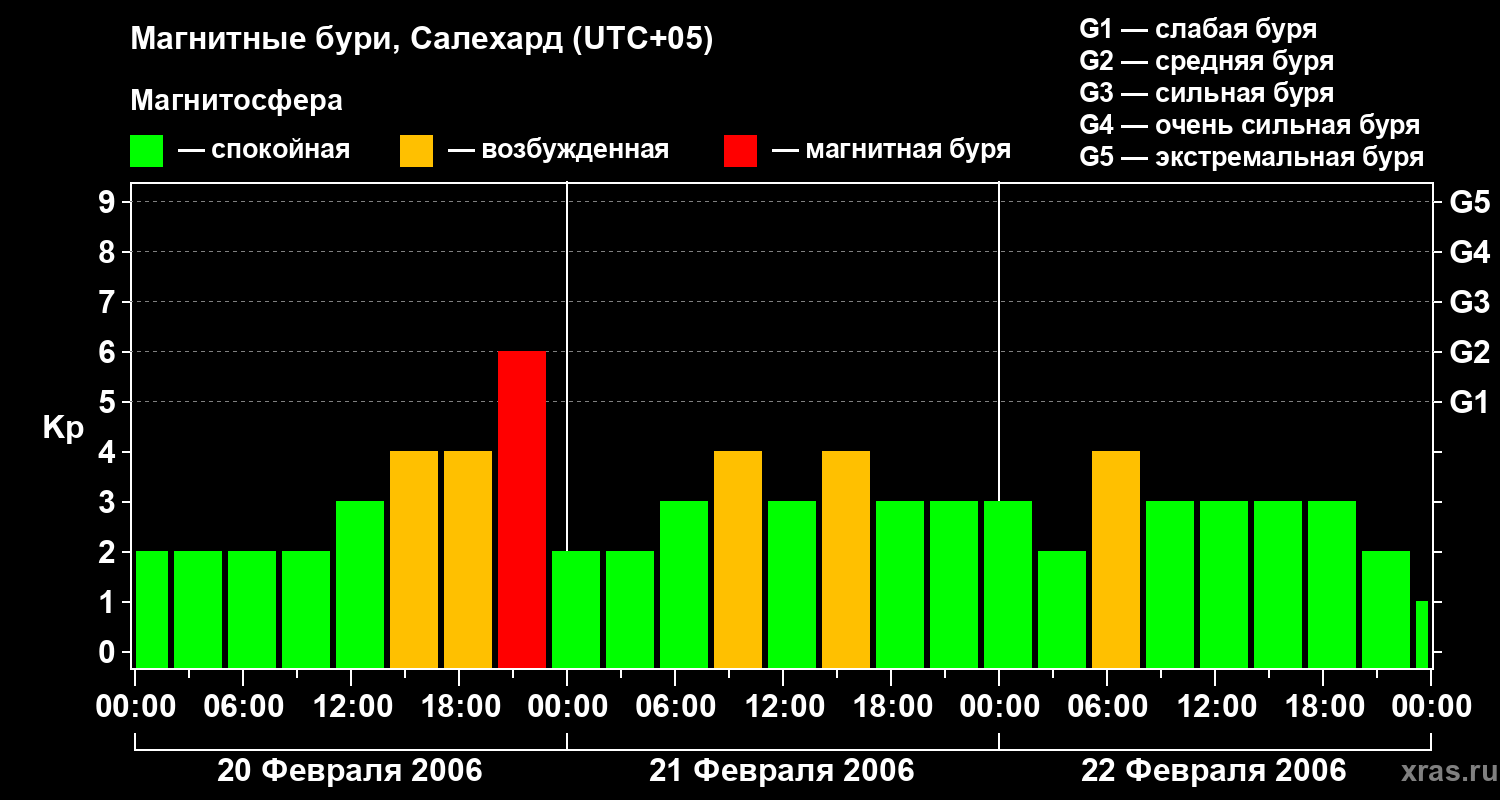Click the 'G4' label on the right axis
The height and width of the screenshot is (800, 1500).
[1470, 253]
